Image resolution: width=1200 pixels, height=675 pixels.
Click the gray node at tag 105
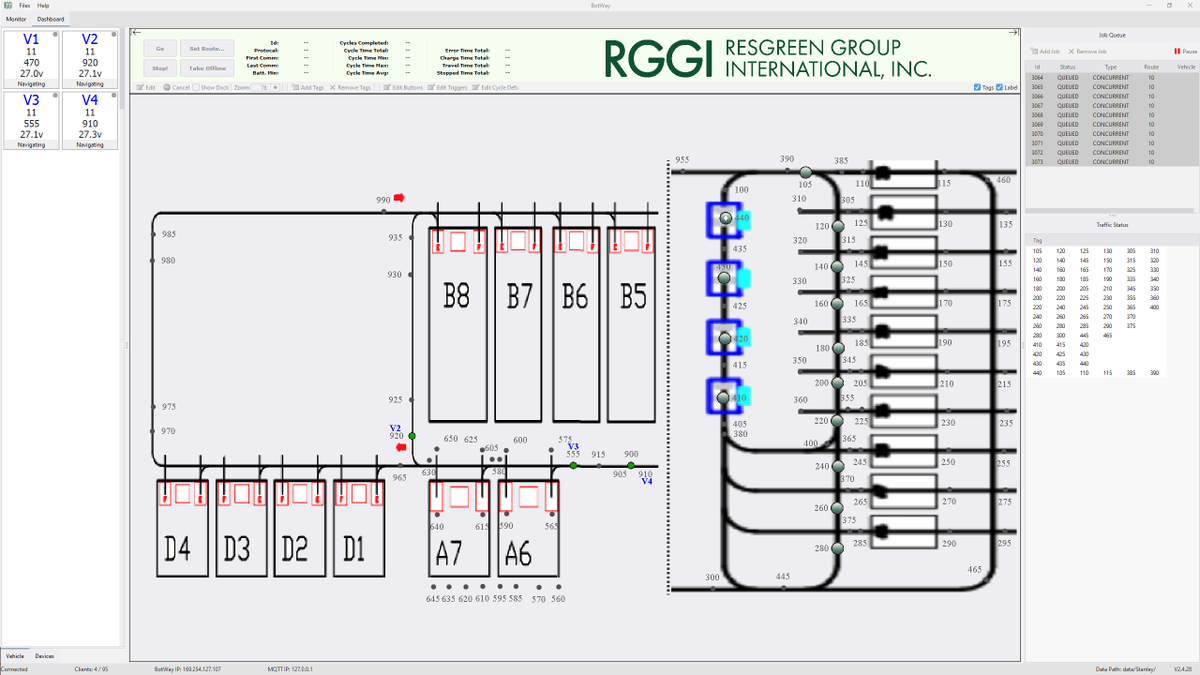tap(805, 172)
